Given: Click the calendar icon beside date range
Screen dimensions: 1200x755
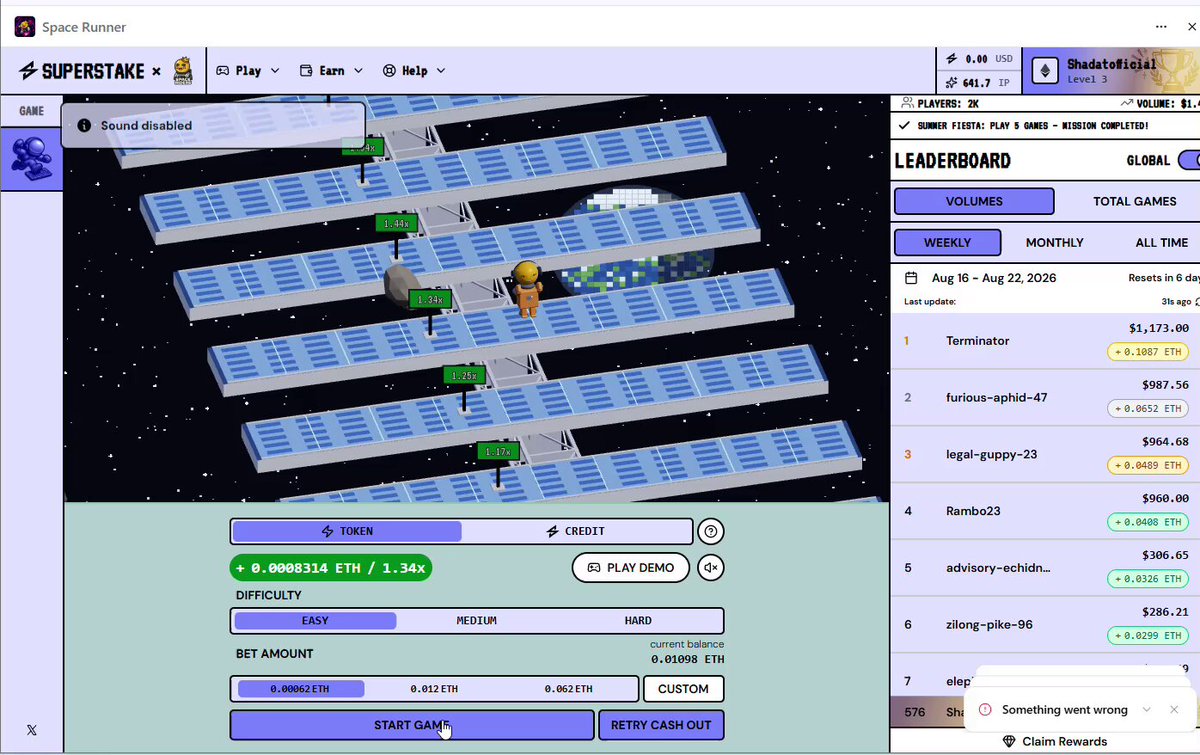Looking at the screenshot, I should (x=911, y=278).
